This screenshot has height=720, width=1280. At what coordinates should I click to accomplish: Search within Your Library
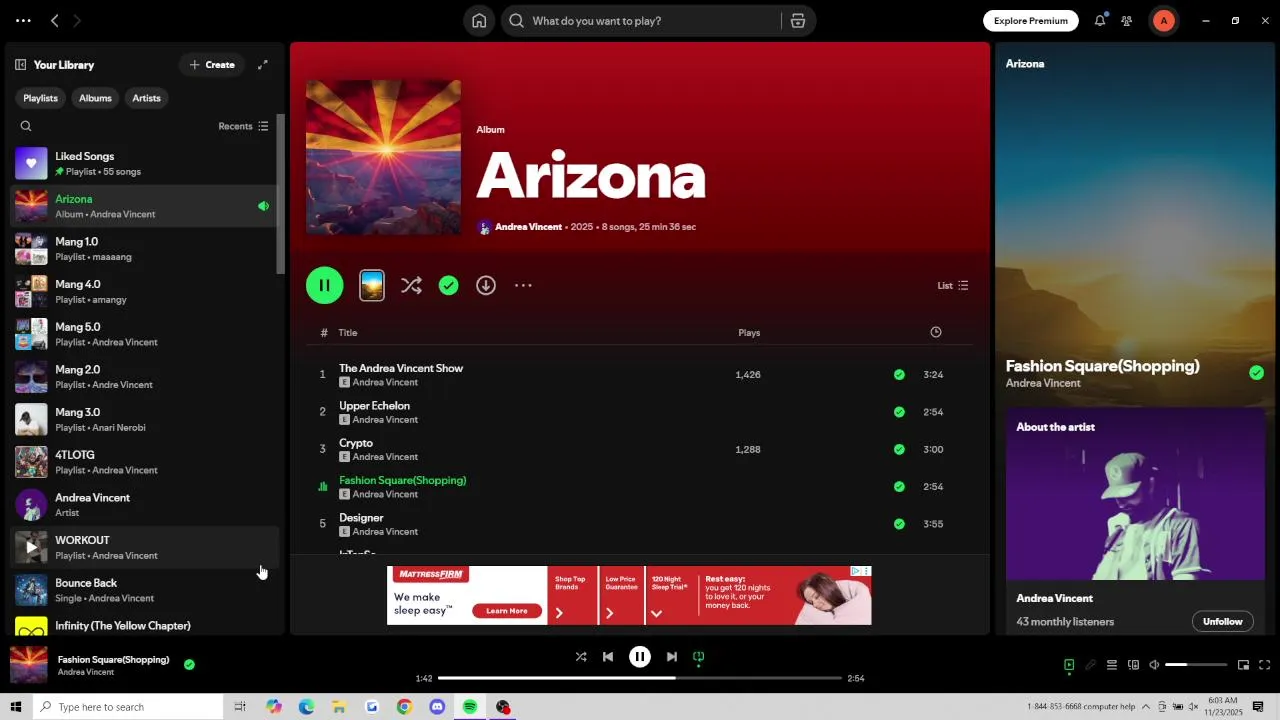[26, 126]
